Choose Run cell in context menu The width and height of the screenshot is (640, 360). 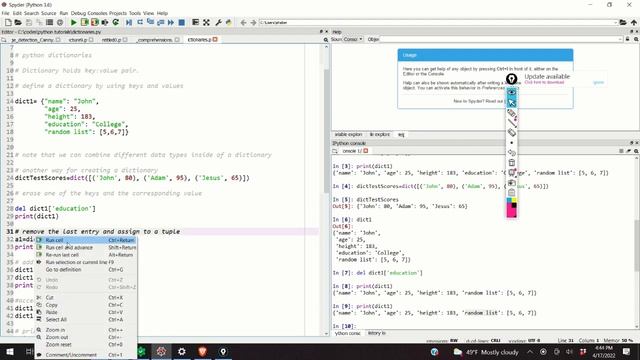[86, 240]
